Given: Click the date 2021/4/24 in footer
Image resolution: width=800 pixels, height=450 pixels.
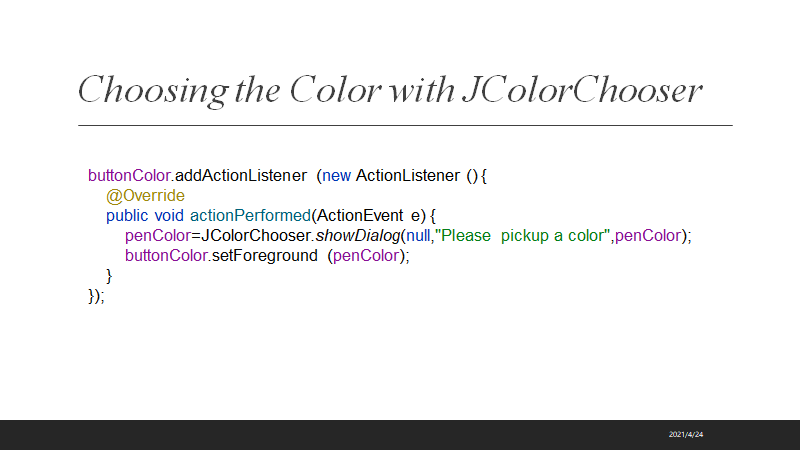Looking at the screenshot, I should (x=685, y=434).
